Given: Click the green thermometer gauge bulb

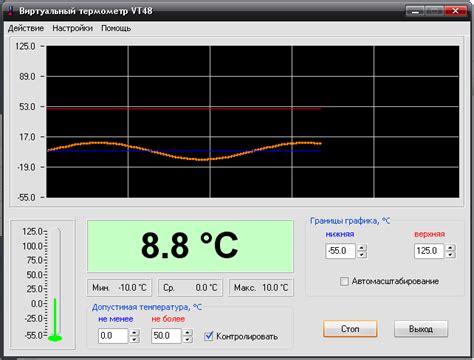Looking at the screenshot, I should [x=55, y=338].
